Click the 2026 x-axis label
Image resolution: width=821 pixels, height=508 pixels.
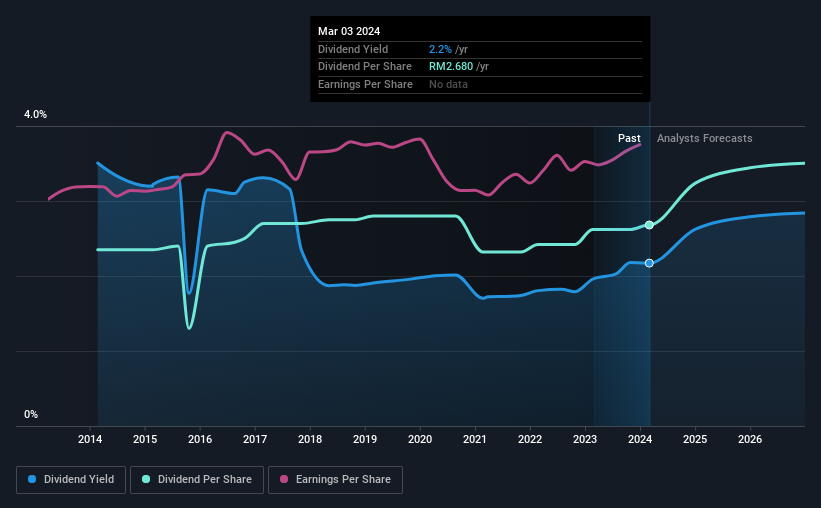pyautogui.click(x=750, y=439)
